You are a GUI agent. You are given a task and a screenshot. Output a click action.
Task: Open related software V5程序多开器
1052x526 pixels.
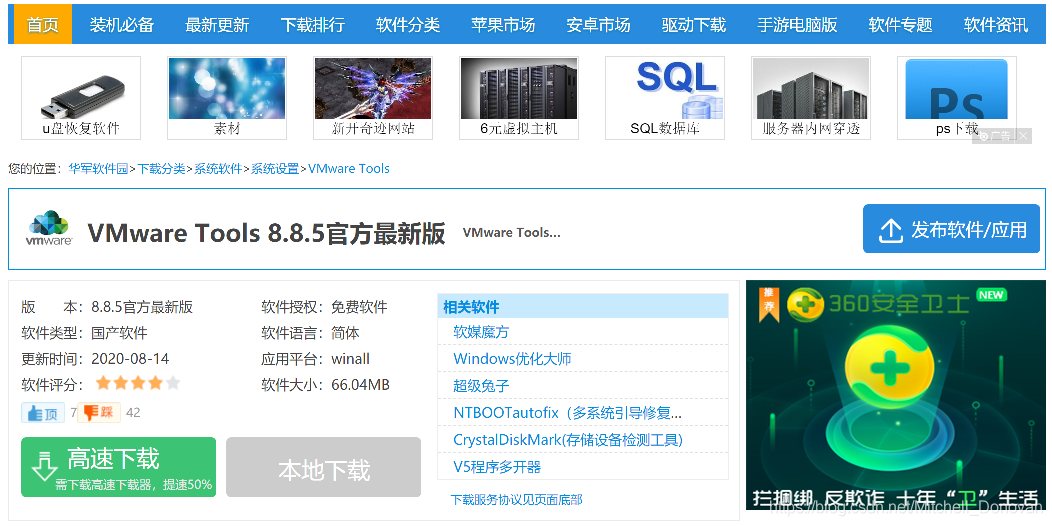[497, 467]
